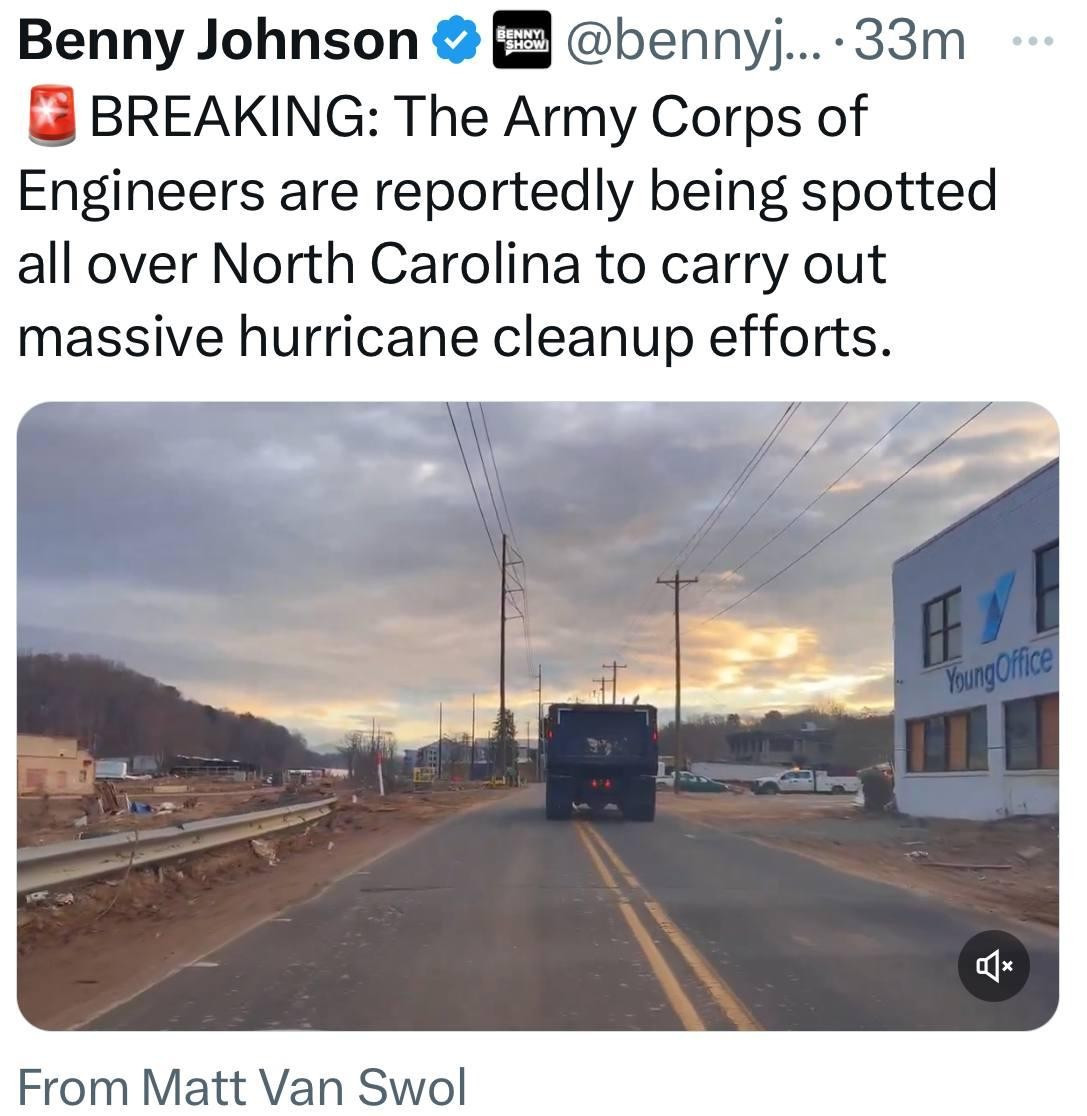The height and width of the screenshot is (1116, 1087).
Task: Click the dump truck in the video
Action: click(601, 758)
